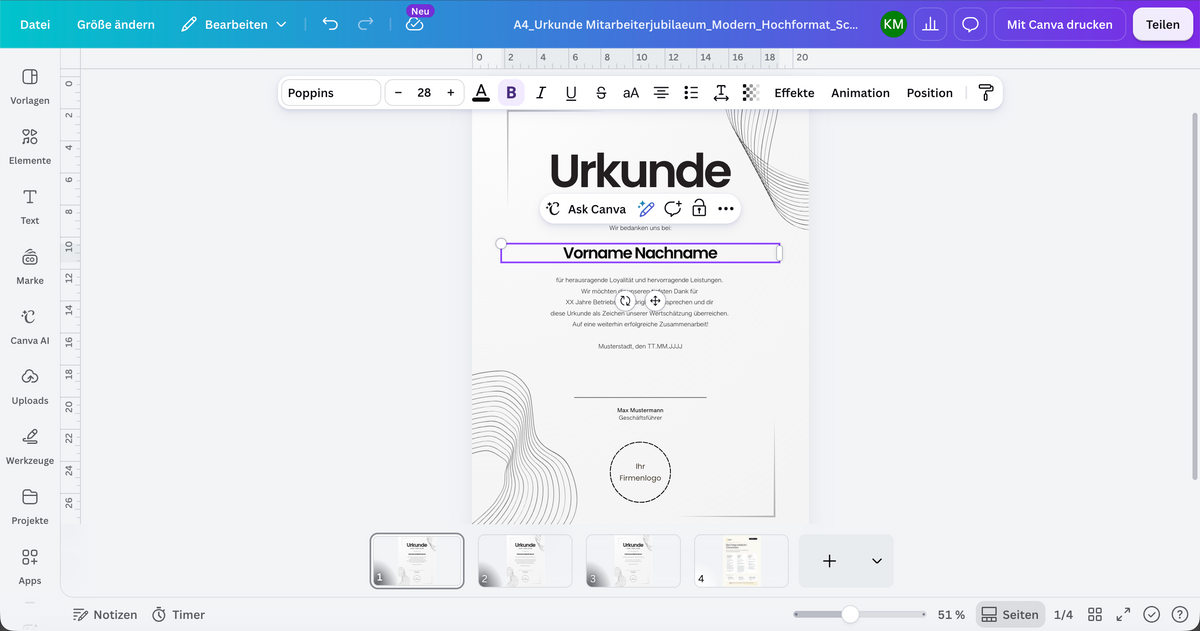Select the Text tool in sidebar
The width and height of the screenshot is (1200, 631).
click(30, 206)
